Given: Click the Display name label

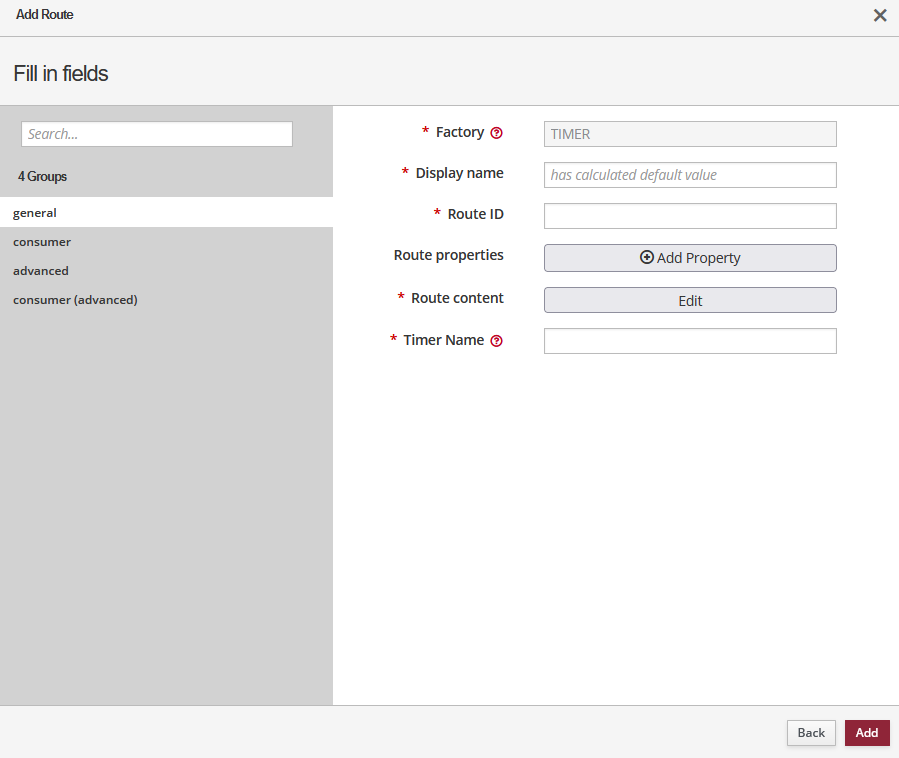Looking at the screenshot, I should (x=459, y=173).
